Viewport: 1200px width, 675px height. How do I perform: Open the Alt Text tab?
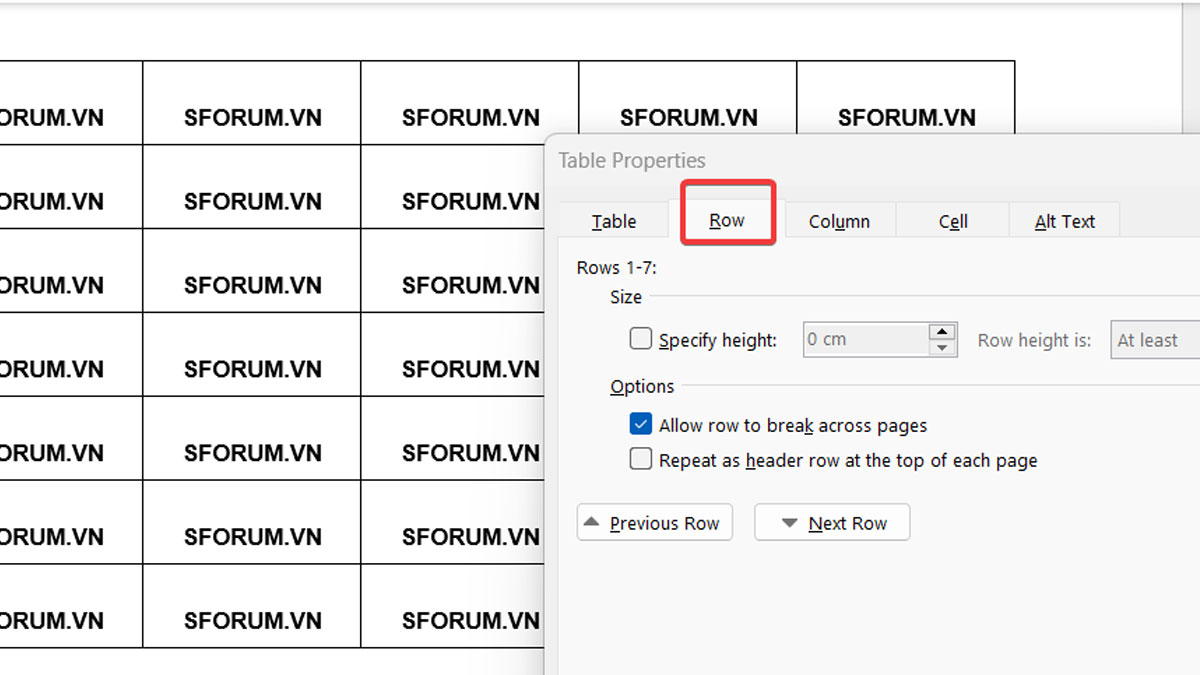coord(1064,221)
